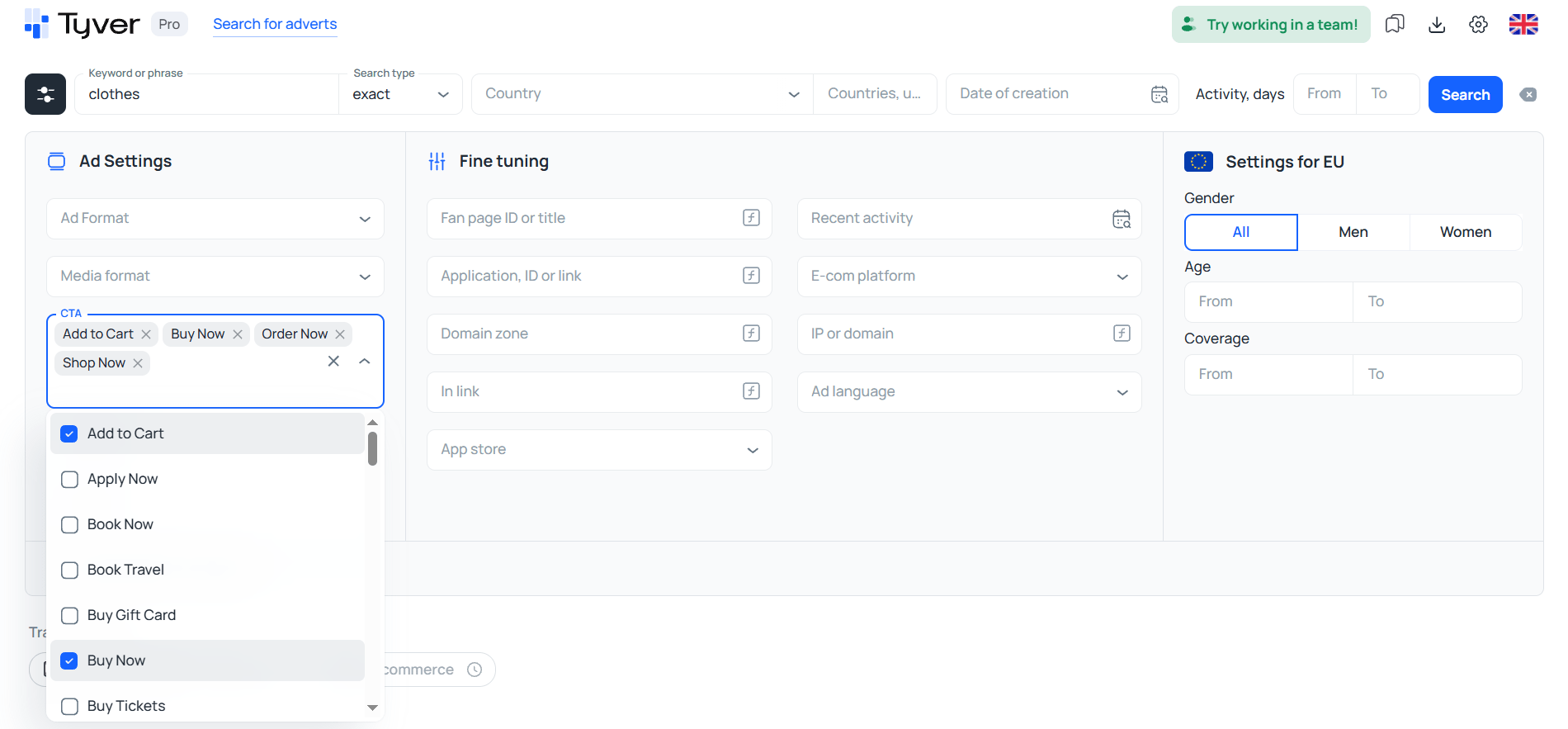Screen dimensions: 1568x729
Task: Click the IP or domain field
Action: tap(970, 334)
